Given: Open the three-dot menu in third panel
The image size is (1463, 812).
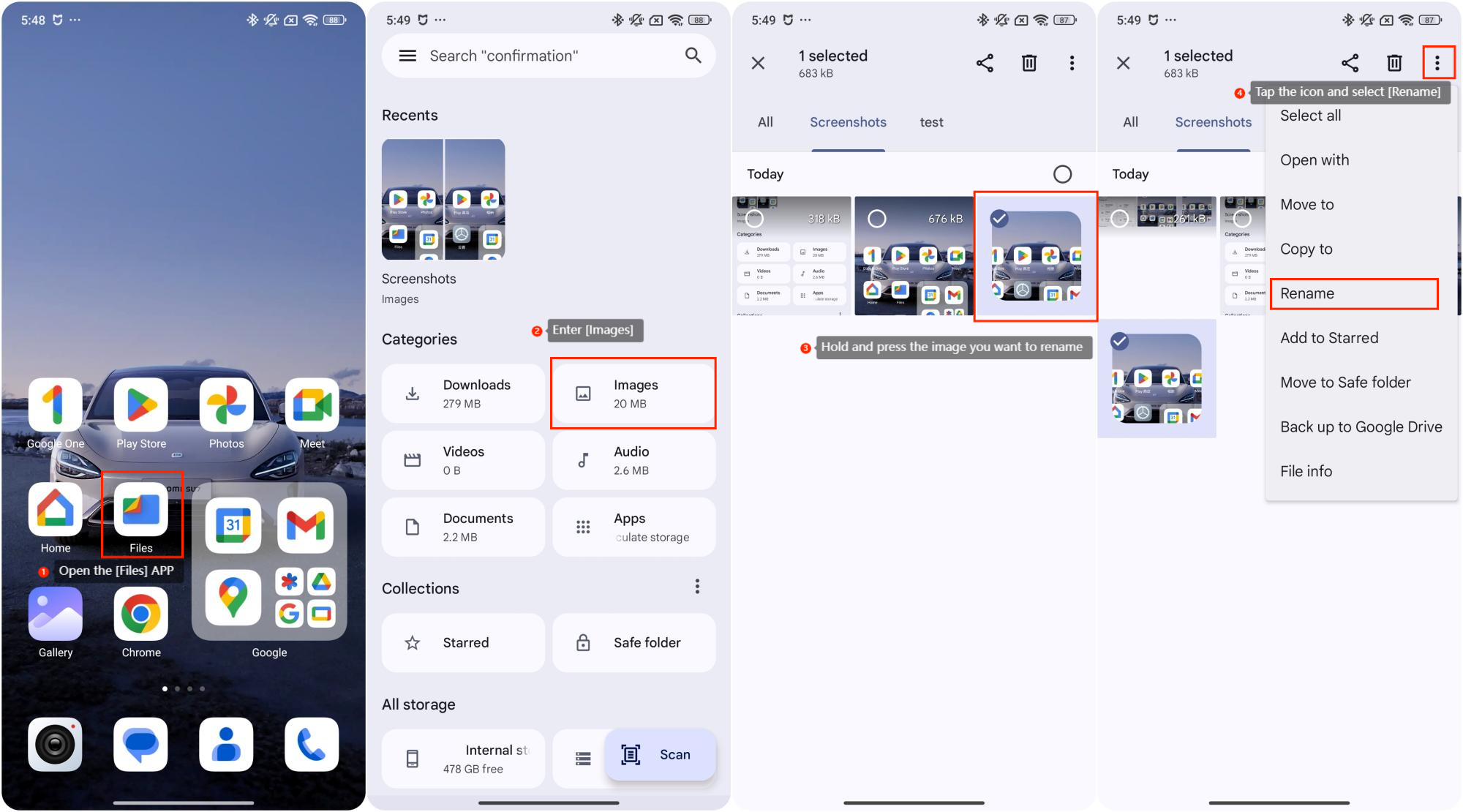Looking at the screenshot, I should tap(1072, 63).
